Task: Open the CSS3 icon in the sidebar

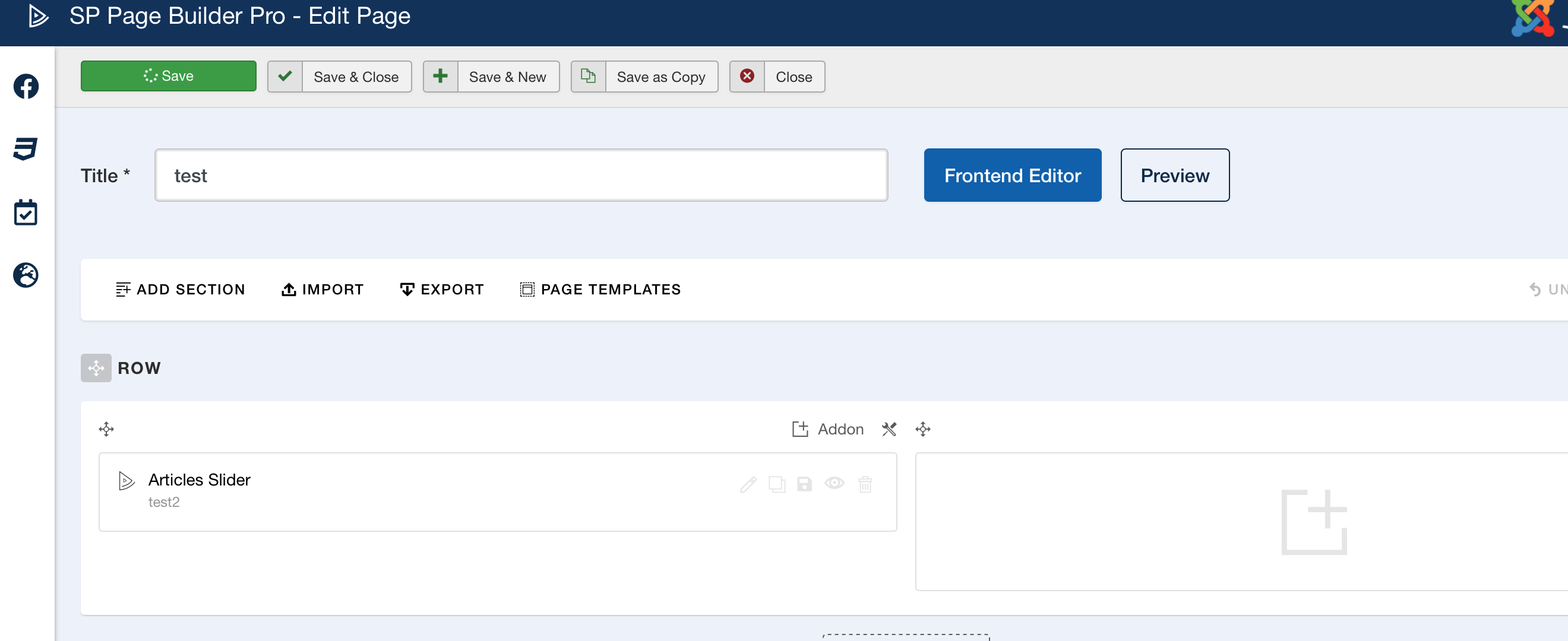Action: click(26, 148)
